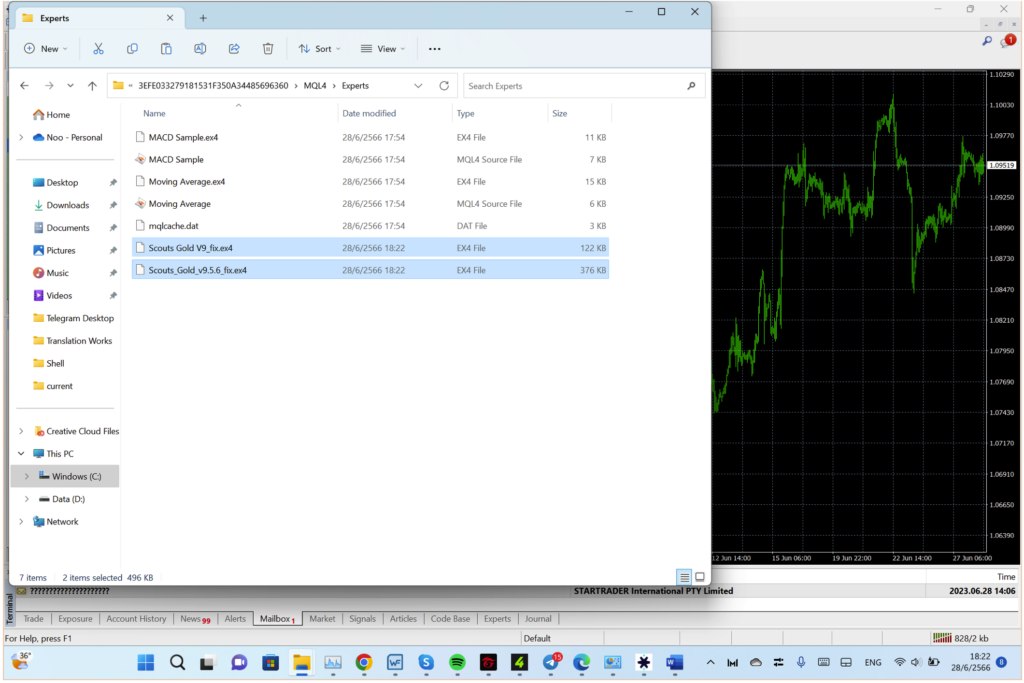Open the Code Base tab
The width and height of the screenshot is (1024, 683).
[x=450, y=618]
